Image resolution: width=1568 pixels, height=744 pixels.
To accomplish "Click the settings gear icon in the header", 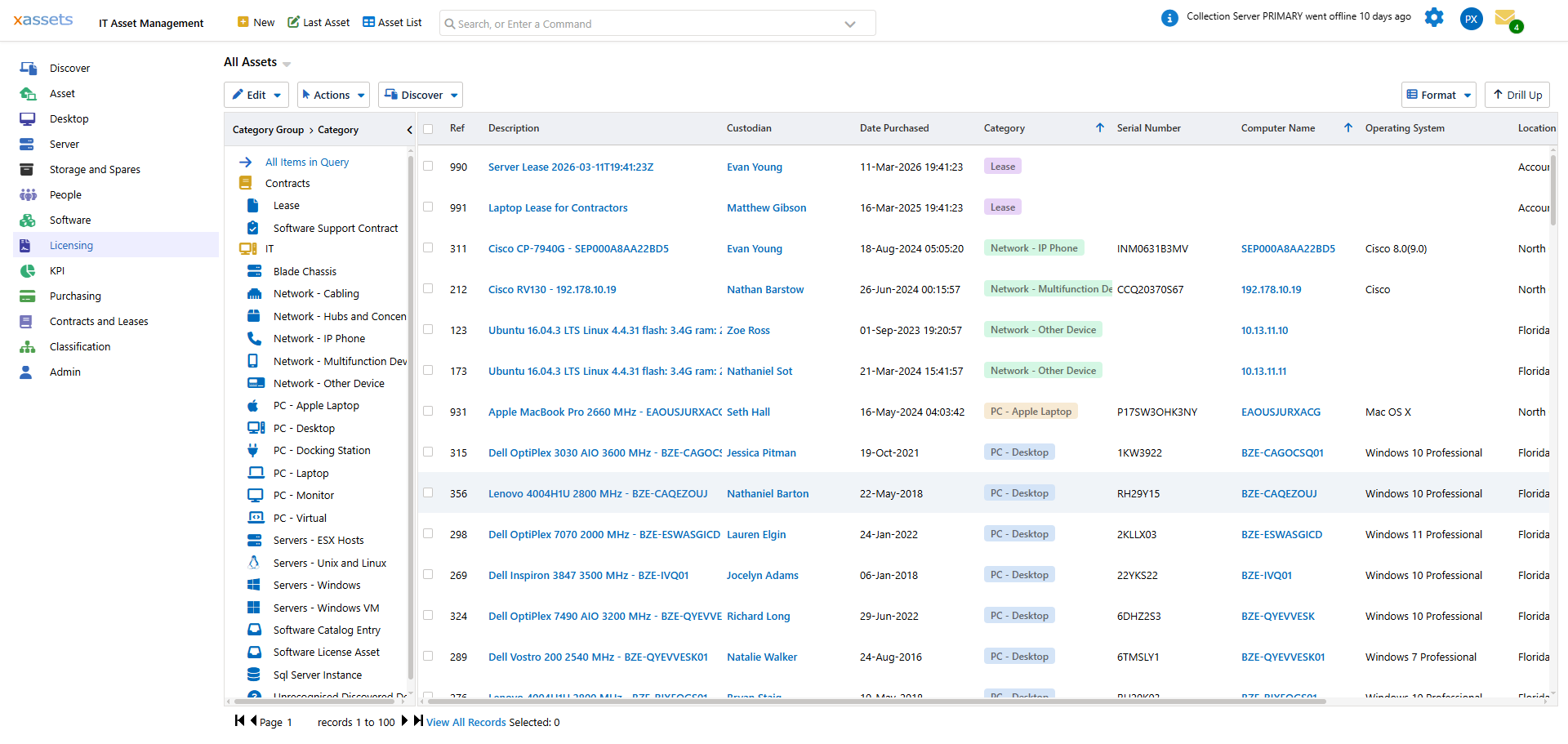I will [1434, 17].
